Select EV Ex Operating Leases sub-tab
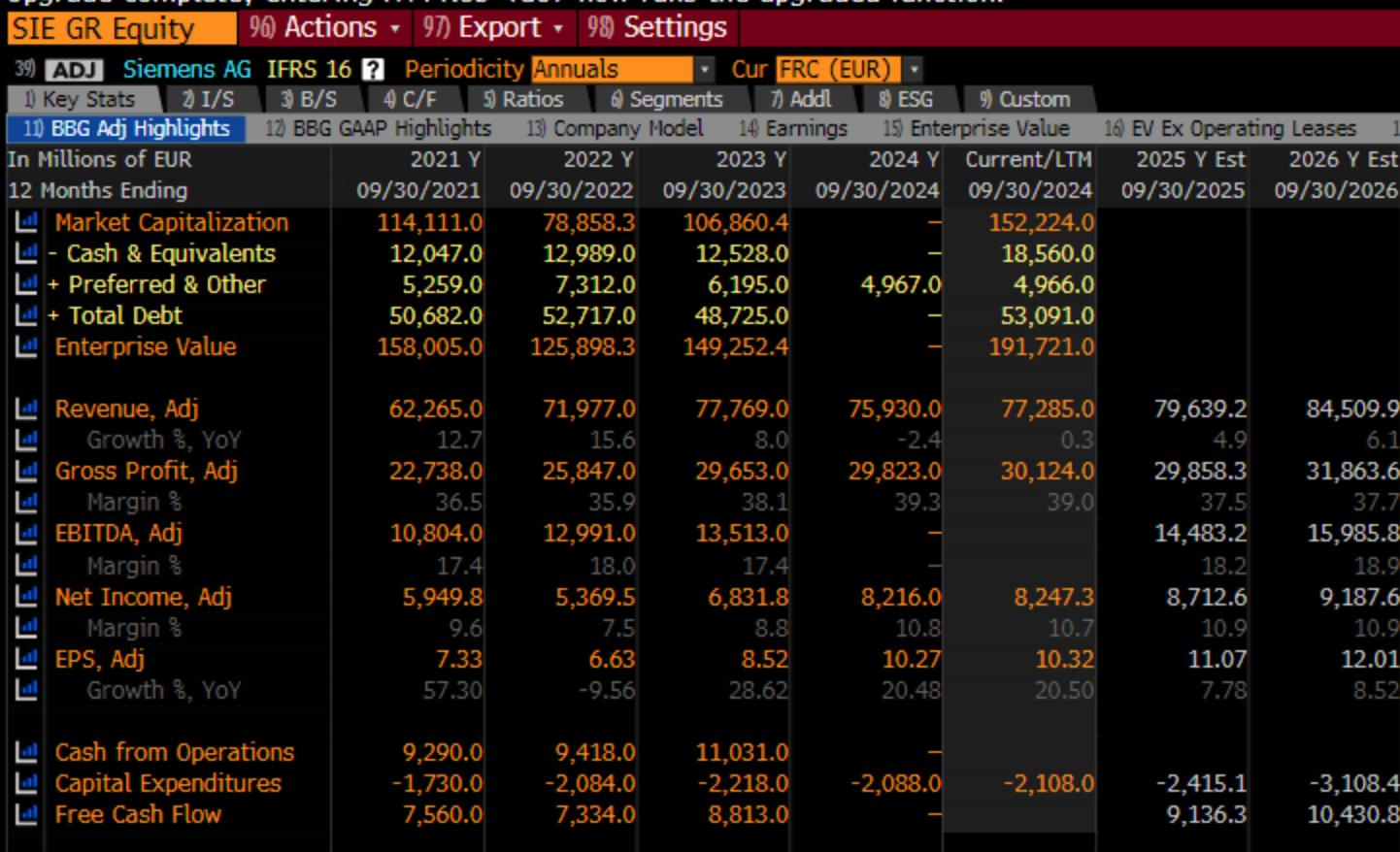1400x852 pixels. tap(1230, 128)
